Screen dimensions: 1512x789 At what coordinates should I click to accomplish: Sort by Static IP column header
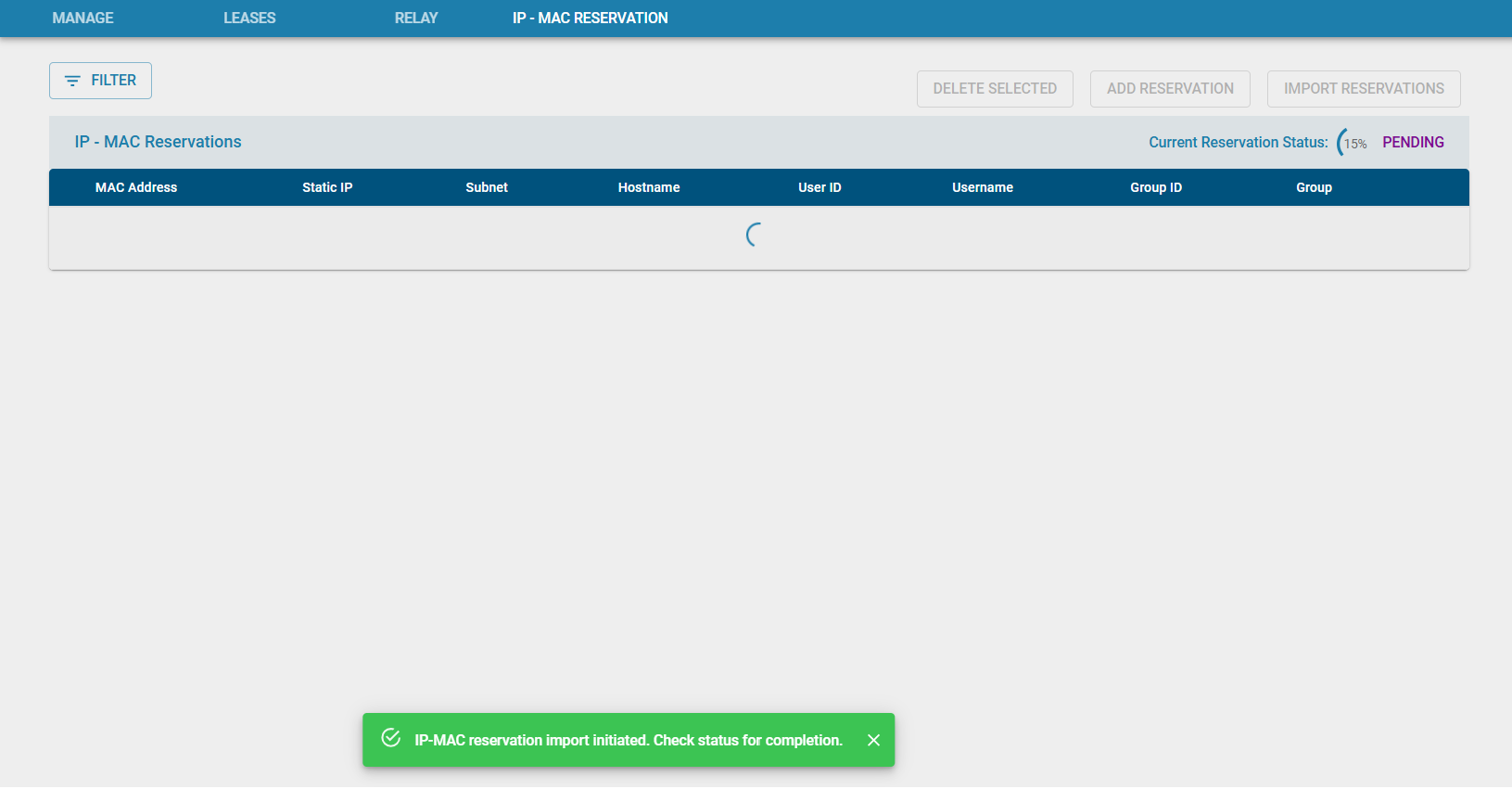pyautogui.click(x=327, y=187)
